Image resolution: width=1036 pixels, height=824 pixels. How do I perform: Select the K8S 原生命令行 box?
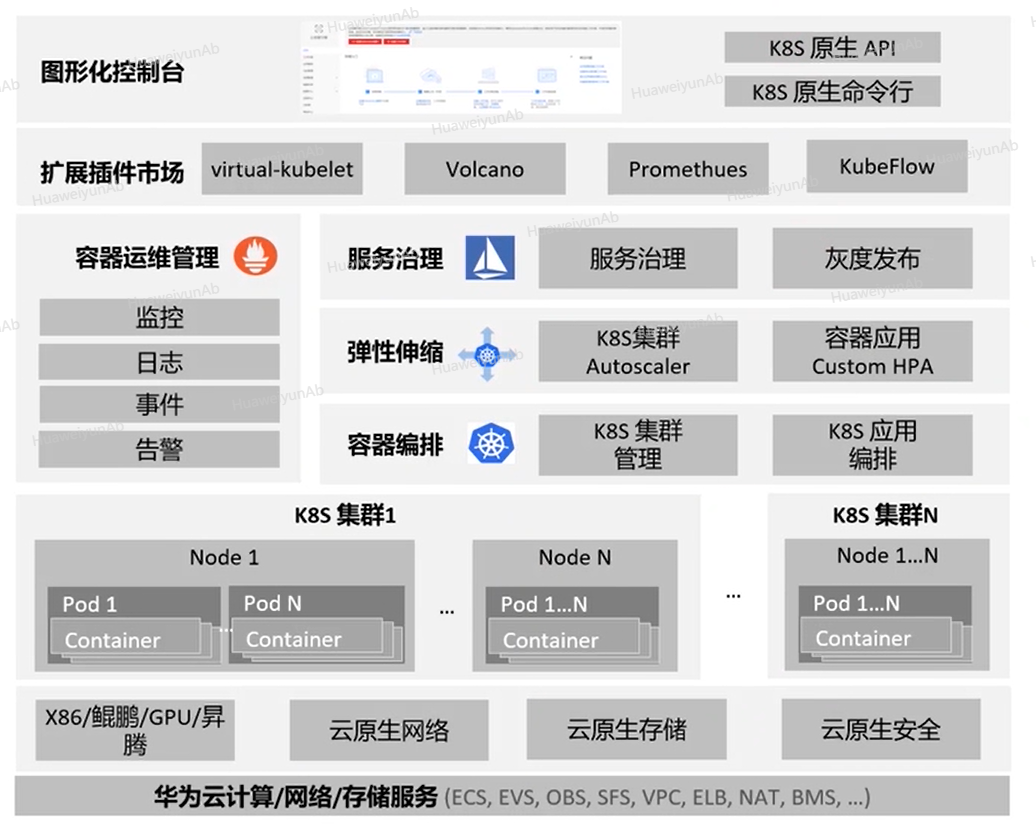[832, 92]
